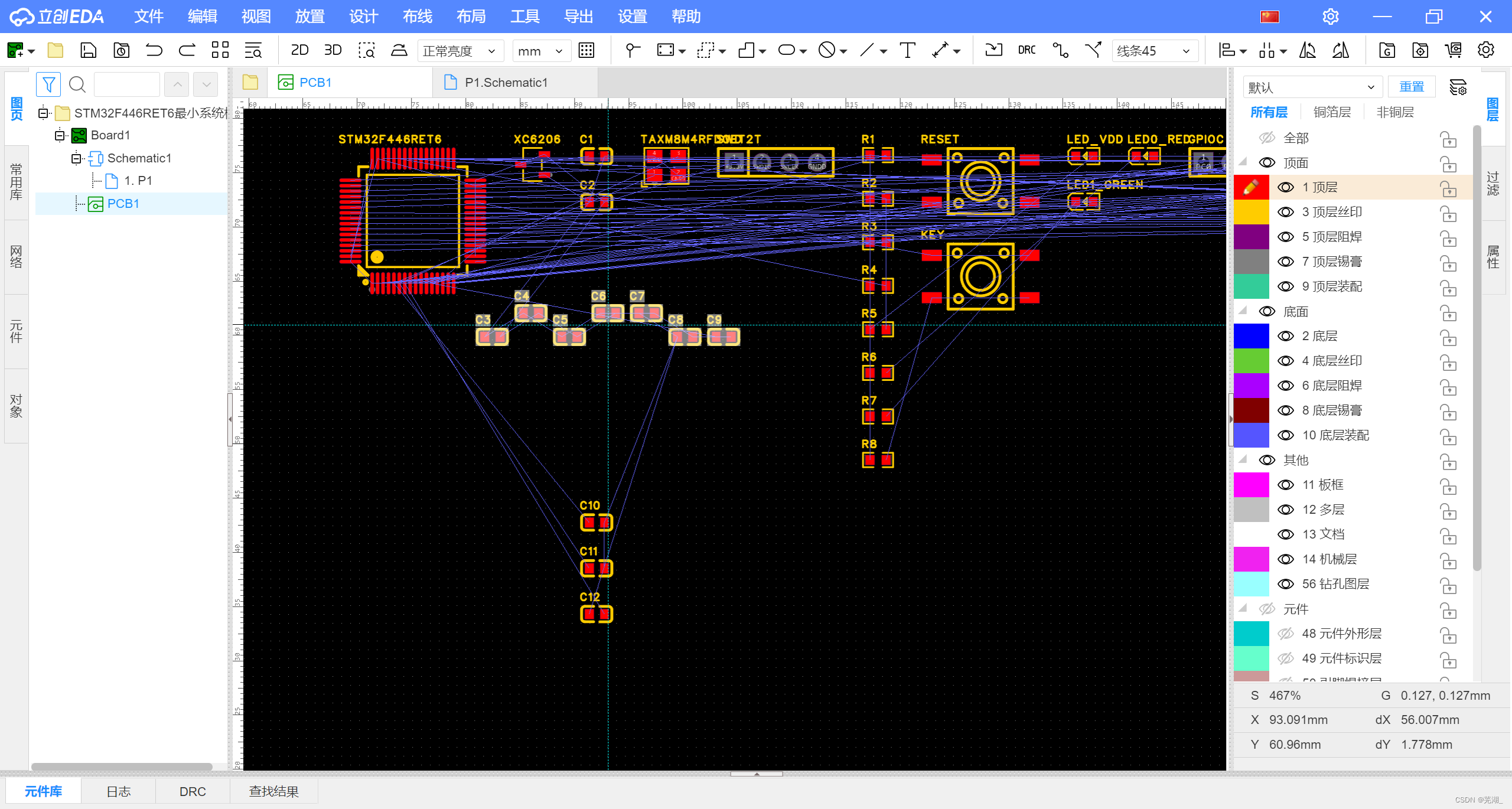This screenshot has width=1512, height=809.
Task: Toggle visibility of 2 底层 layer
Action: (x=1285, y=336)
